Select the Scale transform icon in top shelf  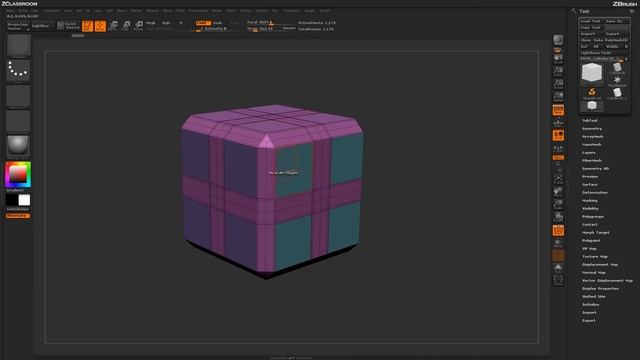click(x=126, y=26)
